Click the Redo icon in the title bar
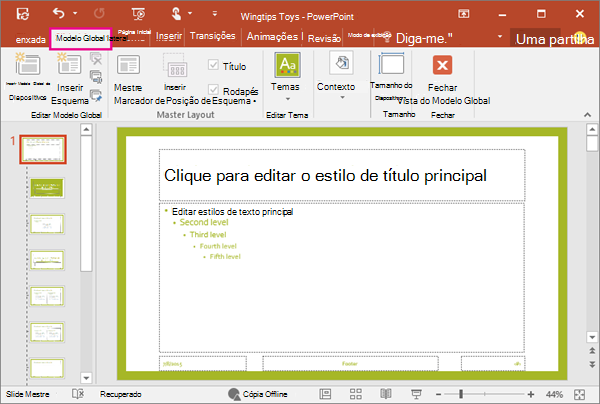Image resolution: width=600 pixels, height=404 pixels. pos(99,13)
